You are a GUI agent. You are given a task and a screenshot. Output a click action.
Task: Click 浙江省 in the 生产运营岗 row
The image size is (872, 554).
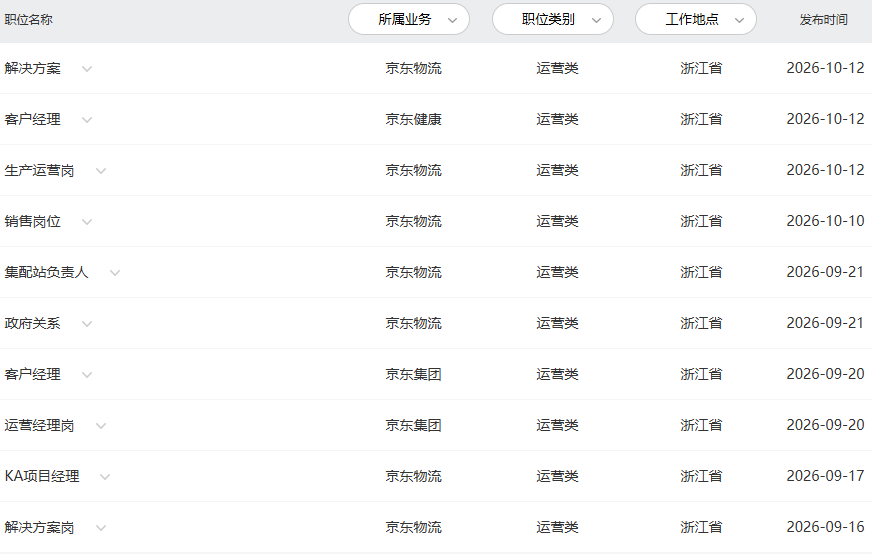(x=701, y=170)
